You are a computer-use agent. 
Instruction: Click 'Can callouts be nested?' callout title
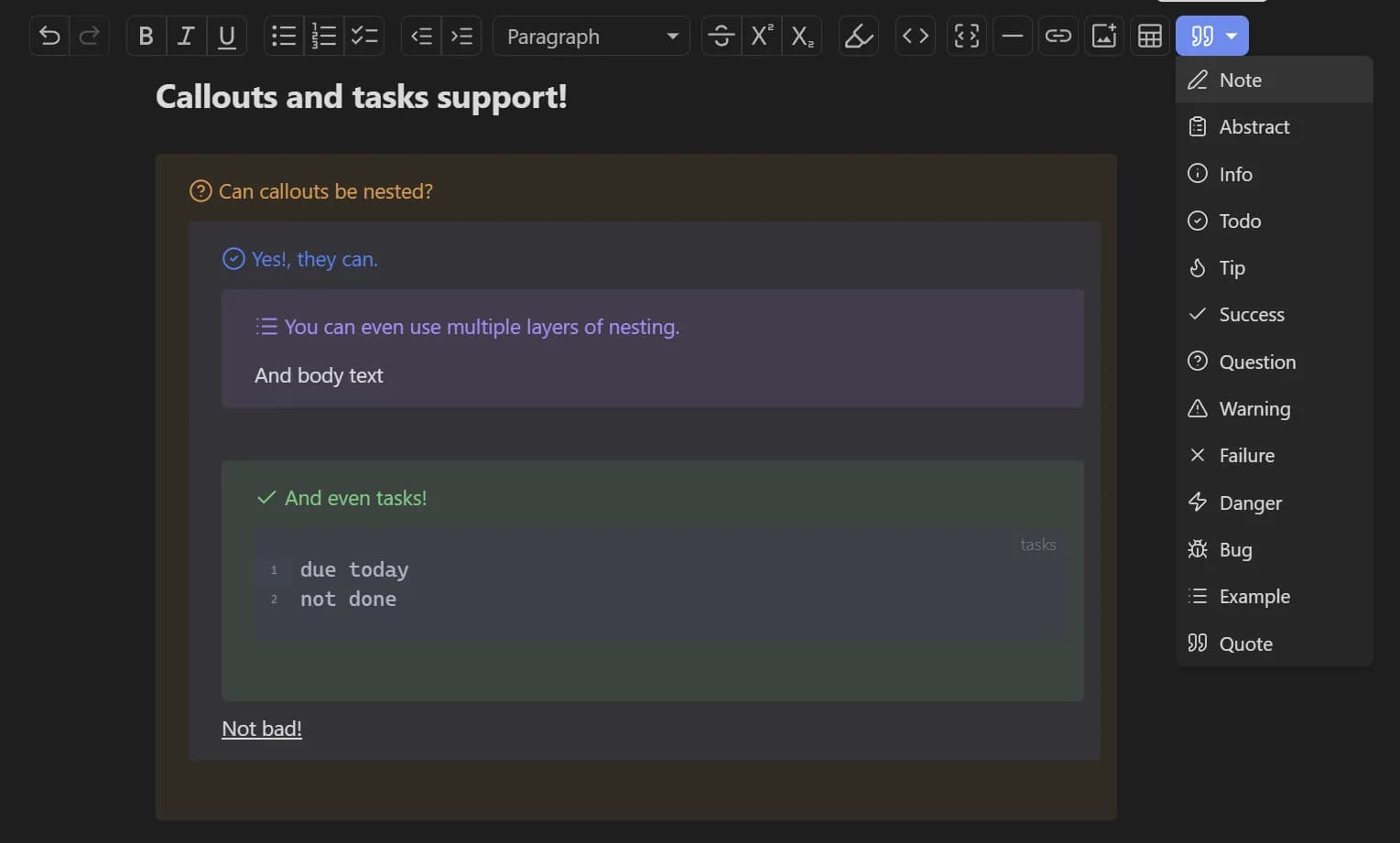pos(326,191)
